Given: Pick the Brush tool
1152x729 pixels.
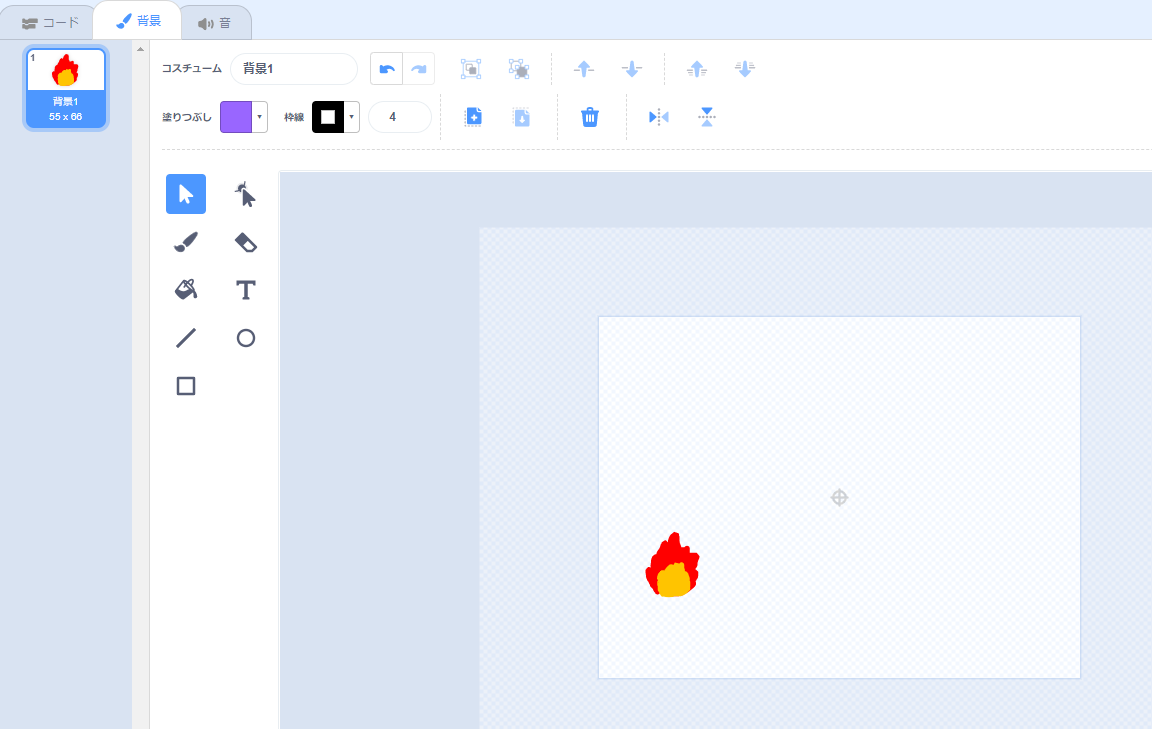Looking at the screenshot, I should (x=186, y=242).
